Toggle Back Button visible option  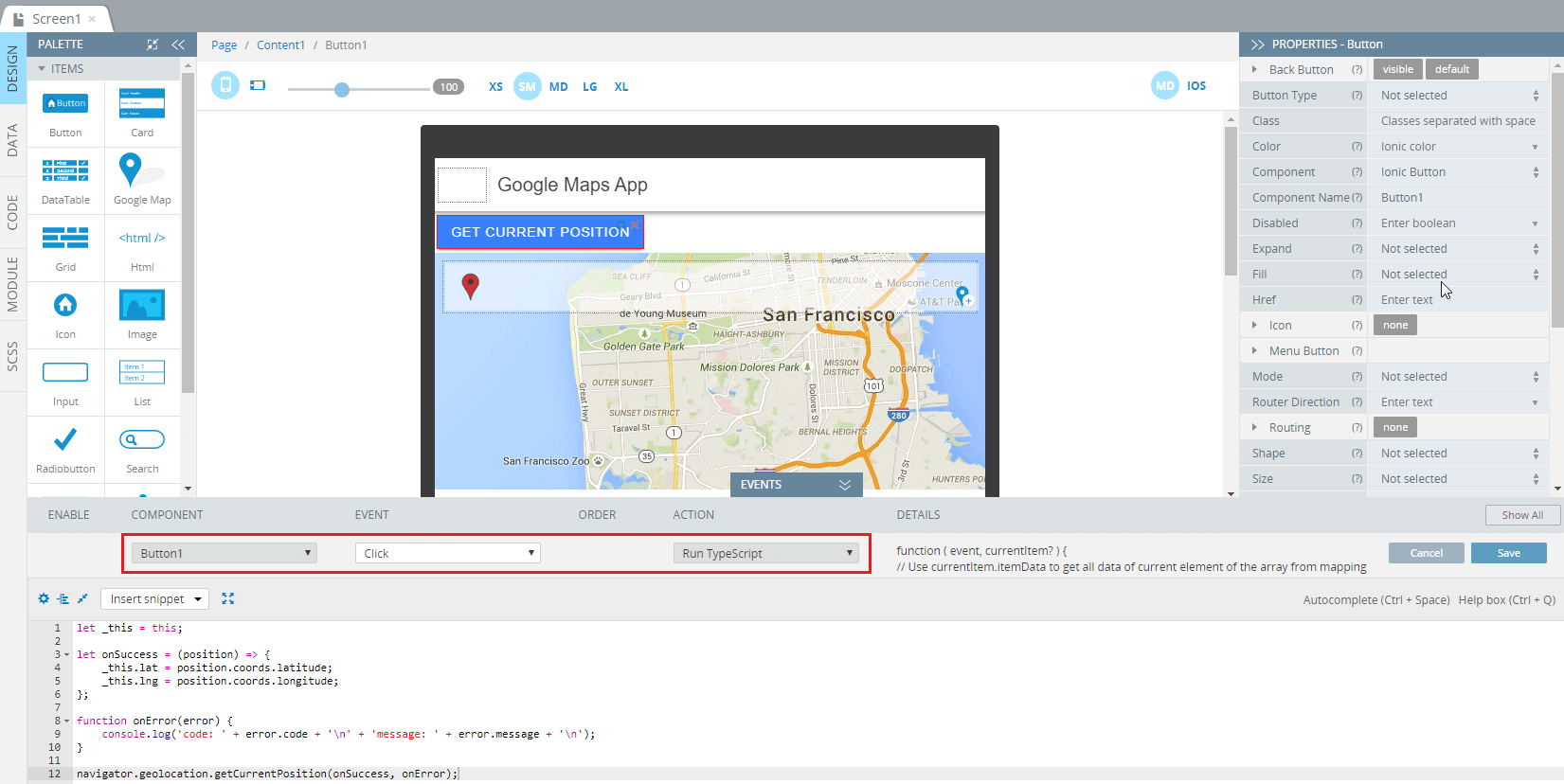(x=1397, y=69)
